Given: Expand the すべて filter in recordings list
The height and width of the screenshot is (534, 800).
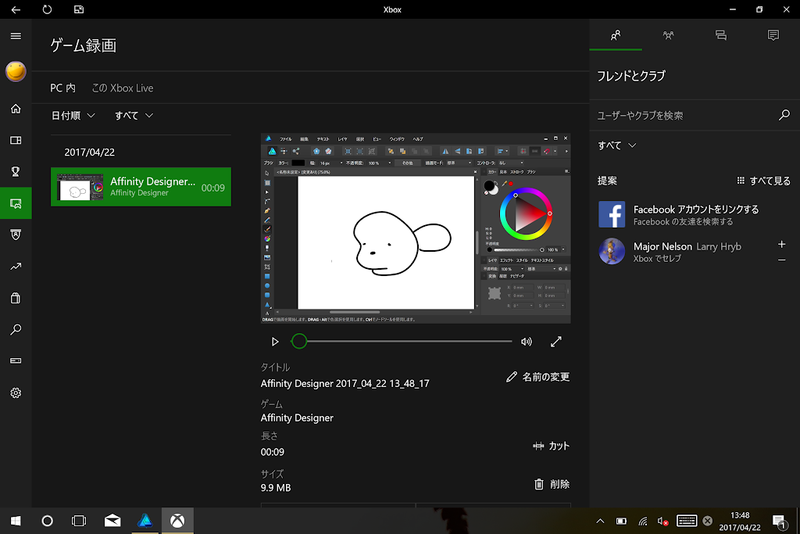Looking at the screenshot, I should point(134,116).
